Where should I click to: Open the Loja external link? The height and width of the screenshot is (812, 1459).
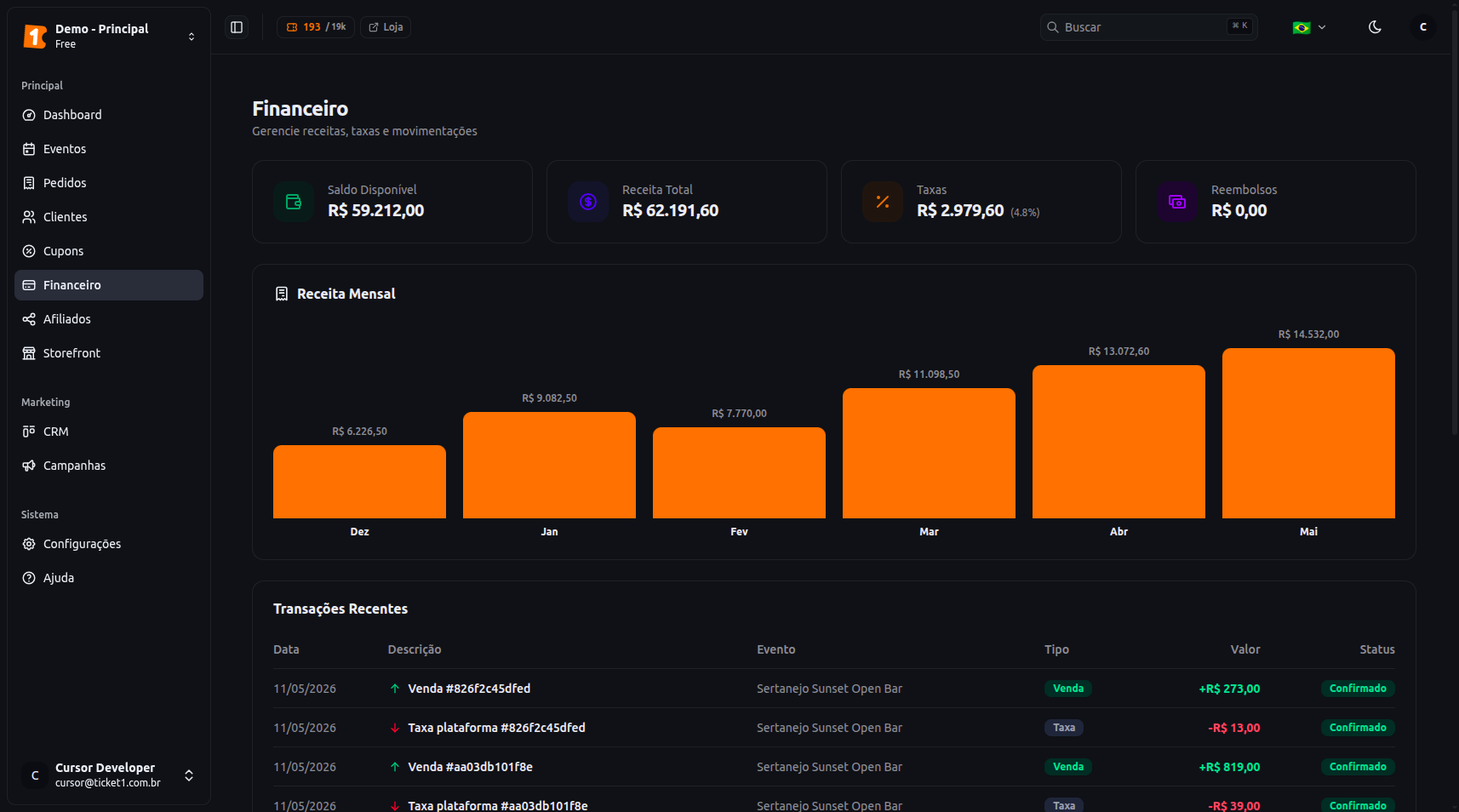tap(386, 27)
